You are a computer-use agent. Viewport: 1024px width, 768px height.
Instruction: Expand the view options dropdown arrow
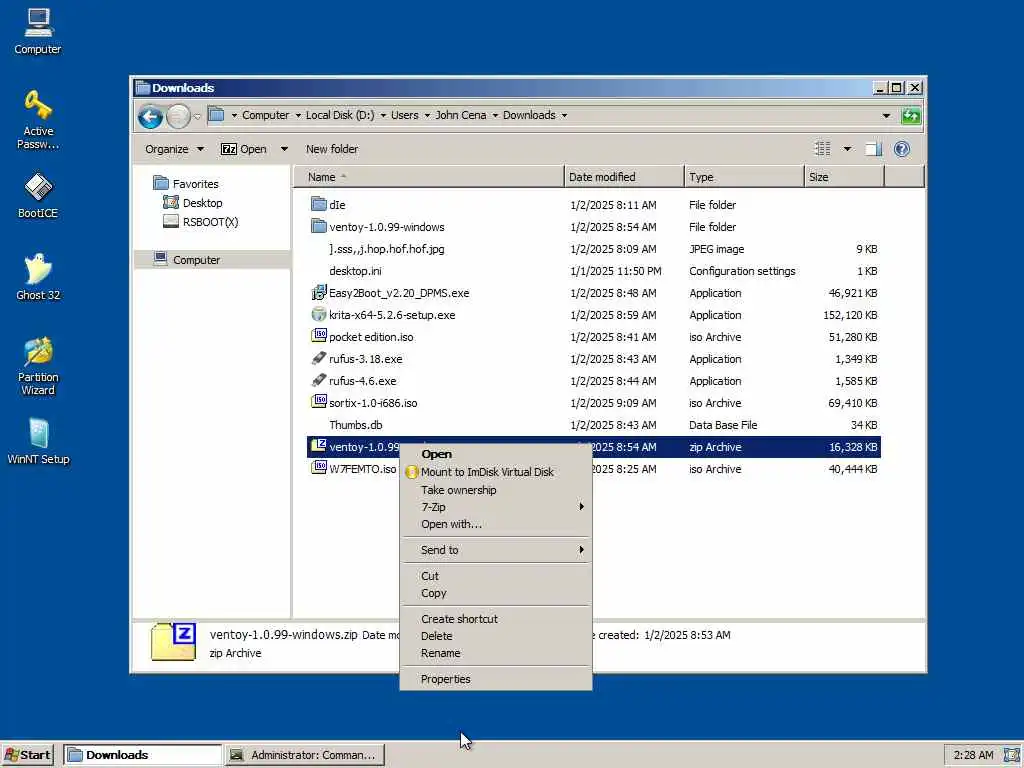point(847,149)
